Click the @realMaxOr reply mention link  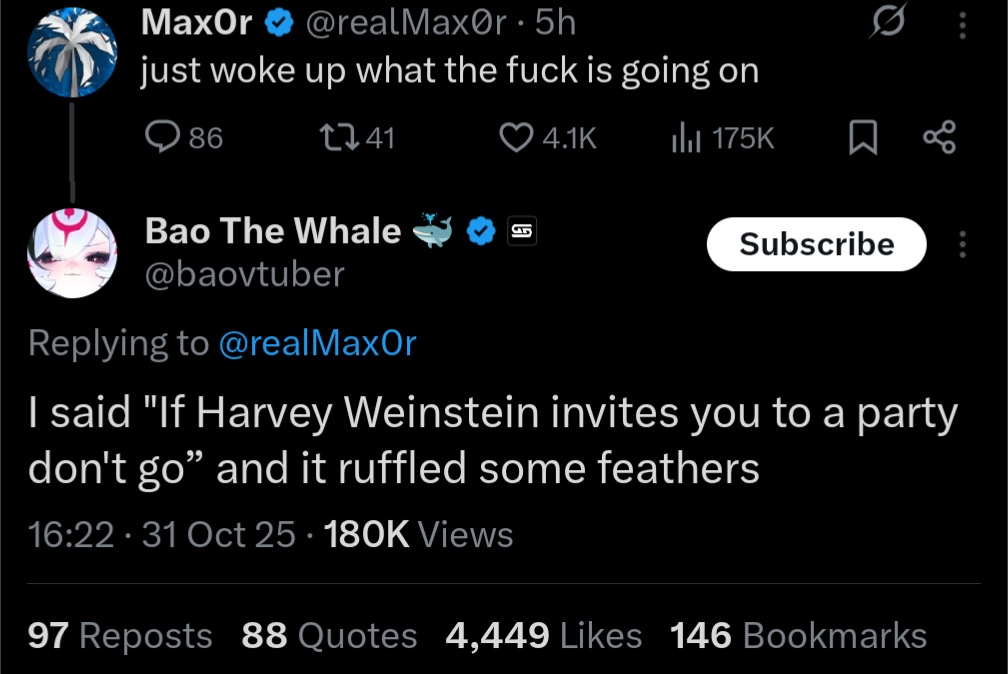(x=316, y=343)
